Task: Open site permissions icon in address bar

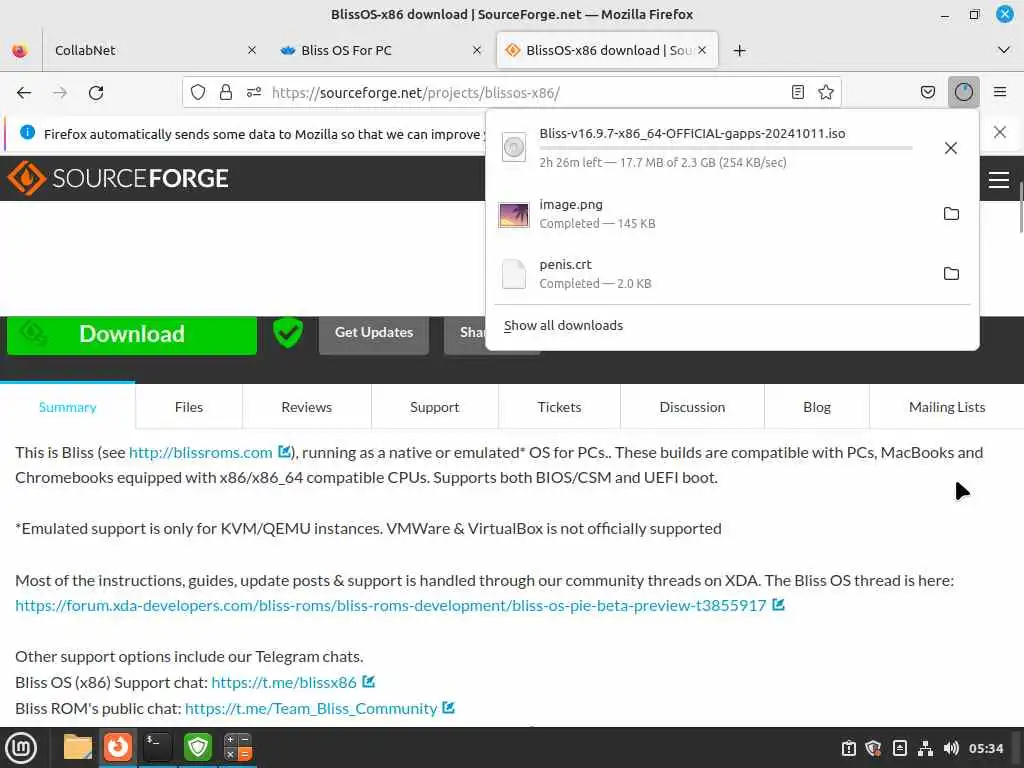Action: [x=254, y=93]
